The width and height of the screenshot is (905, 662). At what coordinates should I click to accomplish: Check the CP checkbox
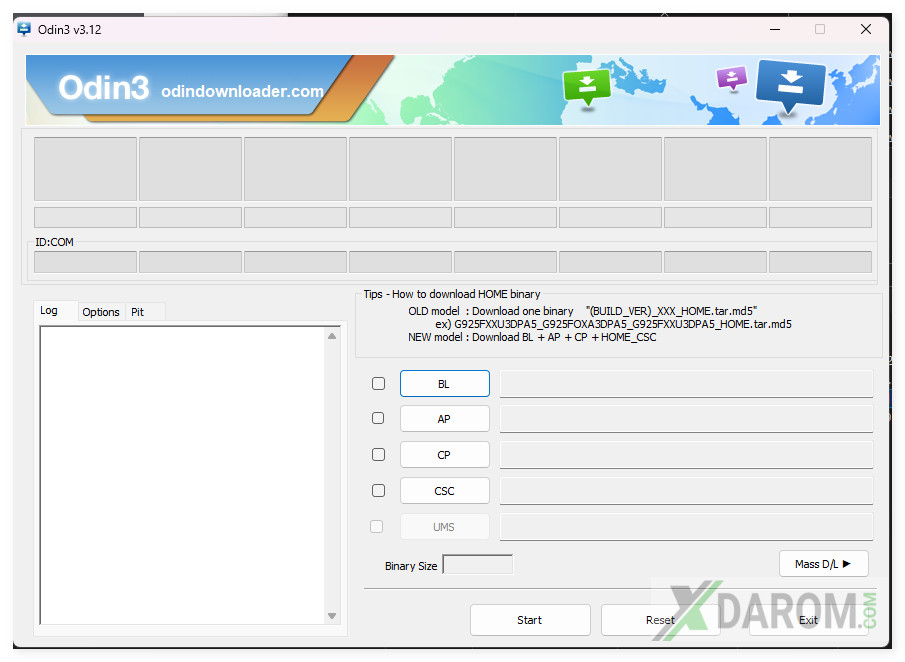pyautogui.click(x=378, y=454)
